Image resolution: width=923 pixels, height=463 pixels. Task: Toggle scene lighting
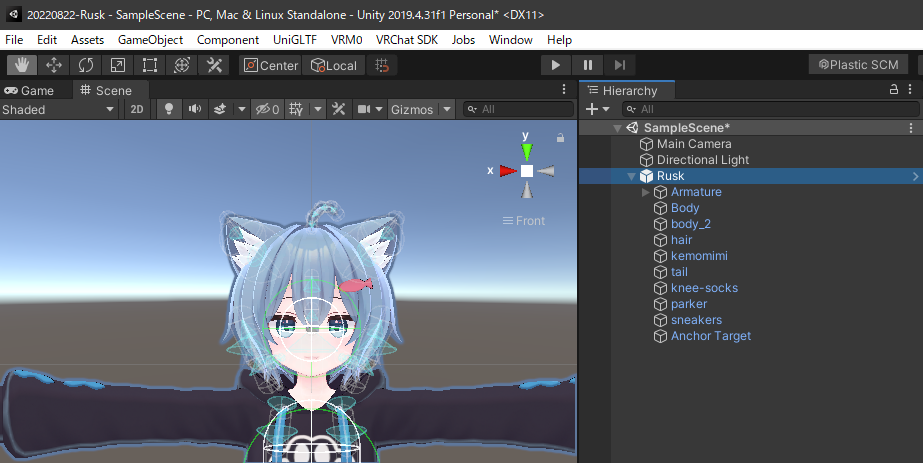(169, 109)
